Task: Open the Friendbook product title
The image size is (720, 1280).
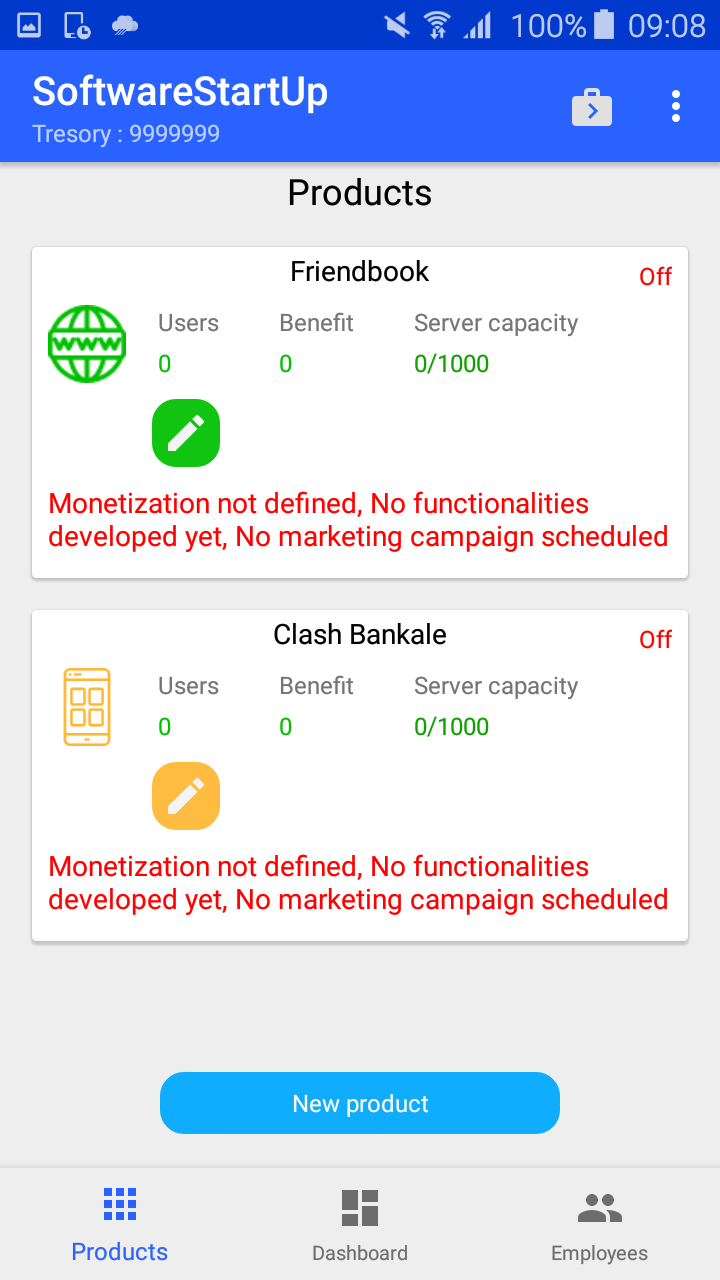Action: tap(360, 272)
